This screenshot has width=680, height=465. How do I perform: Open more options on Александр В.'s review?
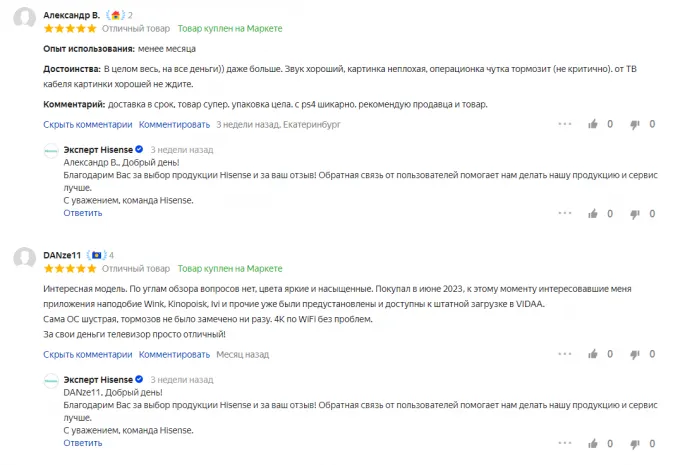(x=565, y=125)
